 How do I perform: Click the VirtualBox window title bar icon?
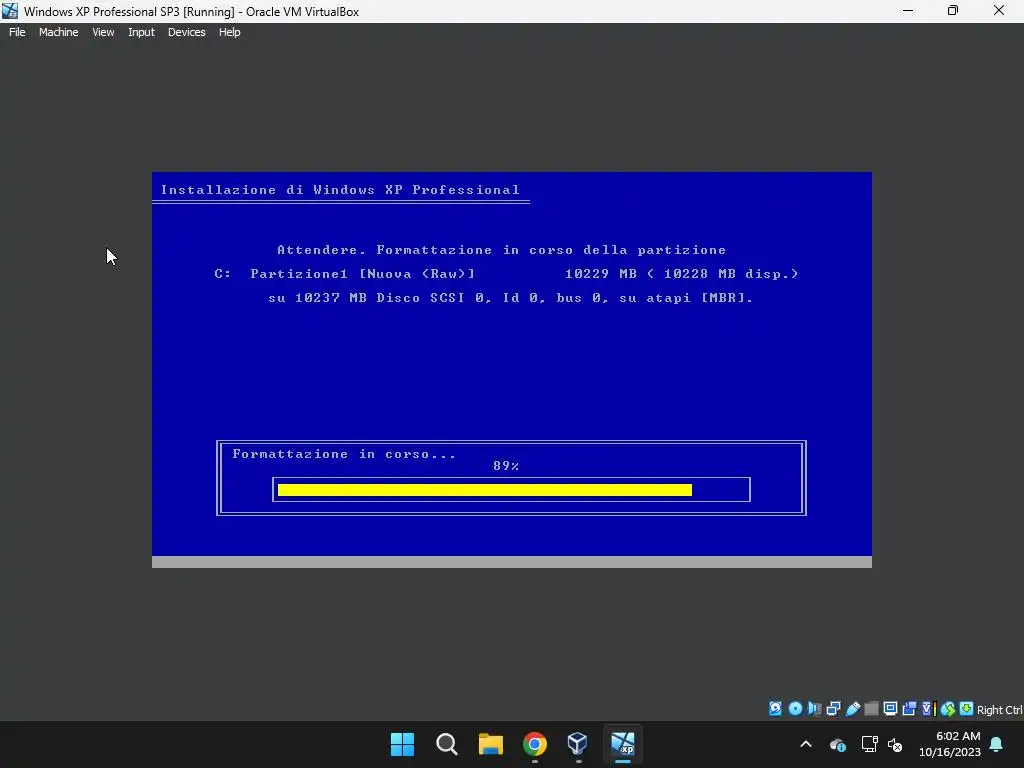10,11
